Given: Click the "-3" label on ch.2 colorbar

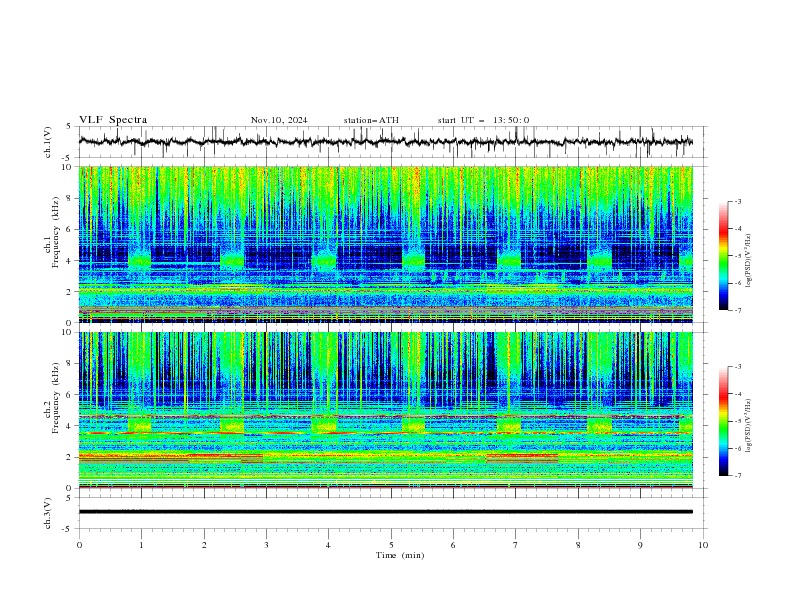Looking at the screenshot, I should pos(737,367).
